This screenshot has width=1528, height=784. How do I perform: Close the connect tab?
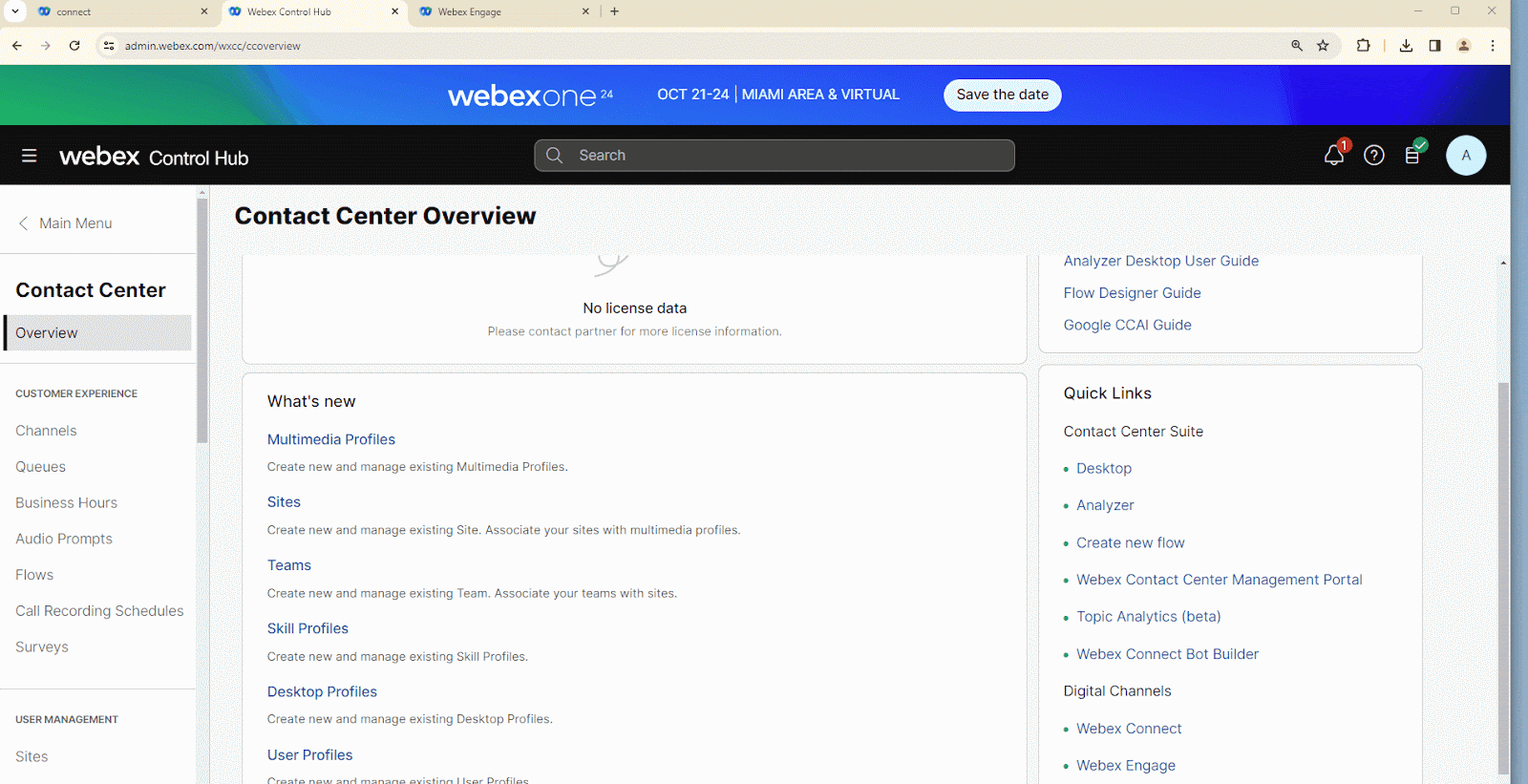(204, 11)
